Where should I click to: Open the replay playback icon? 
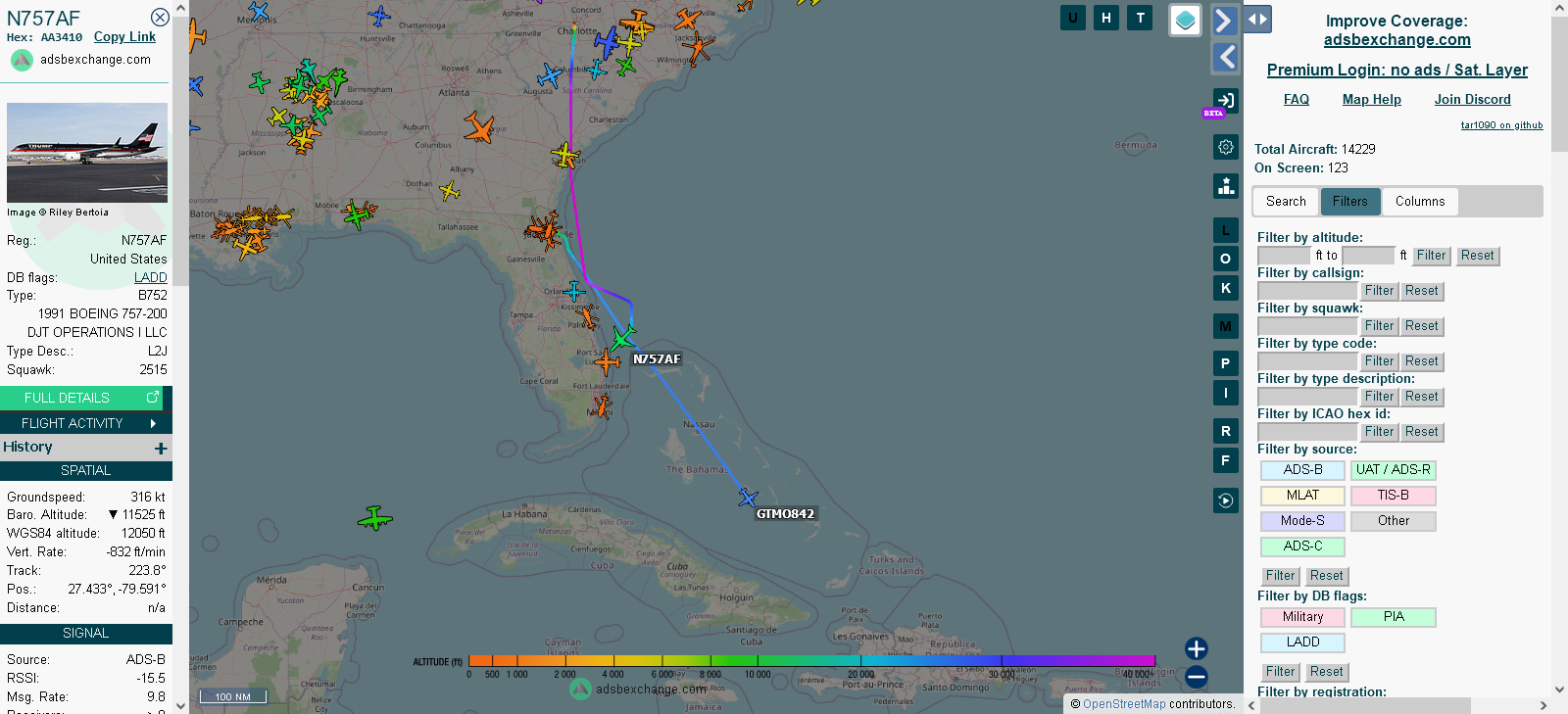[1226, 500]
